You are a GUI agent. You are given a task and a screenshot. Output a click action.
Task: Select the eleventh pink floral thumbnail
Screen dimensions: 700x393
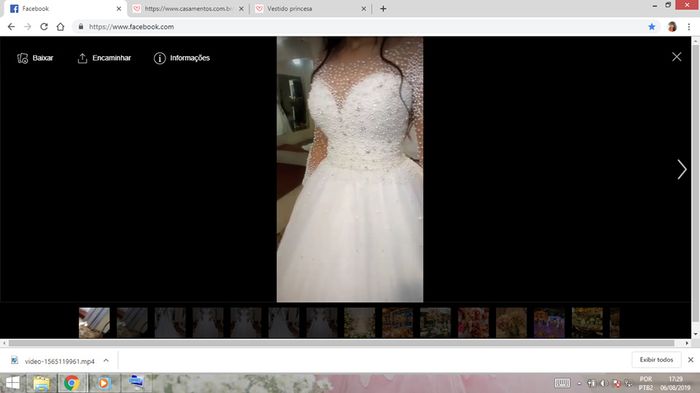pyautogui.click(x=474, y=322)
